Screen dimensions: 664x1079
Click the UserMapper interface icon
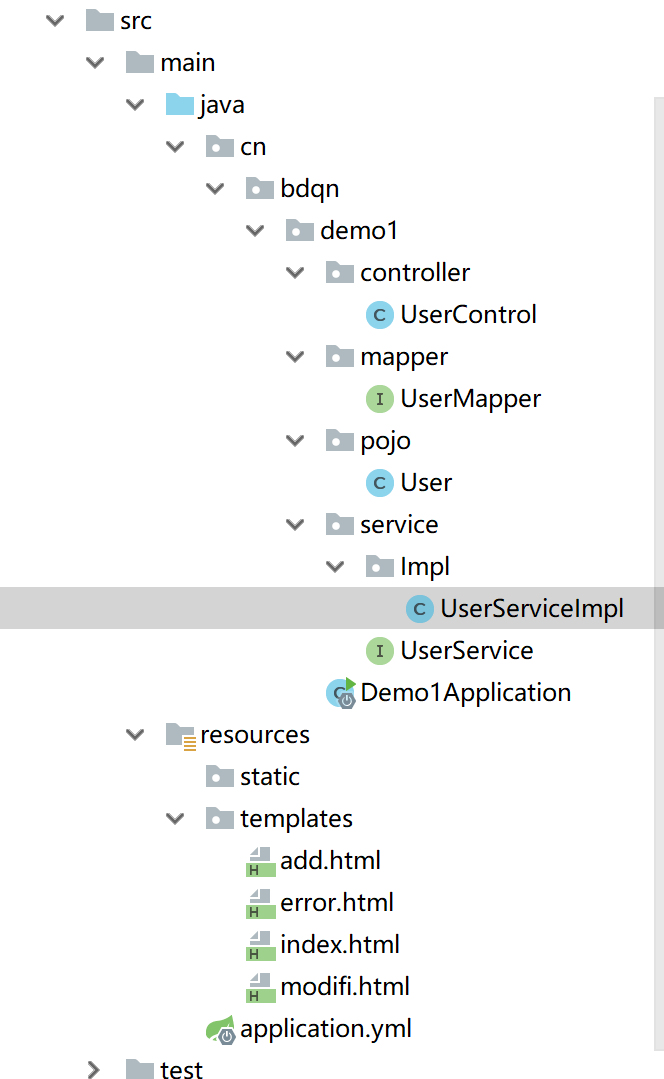click(379, 399)
